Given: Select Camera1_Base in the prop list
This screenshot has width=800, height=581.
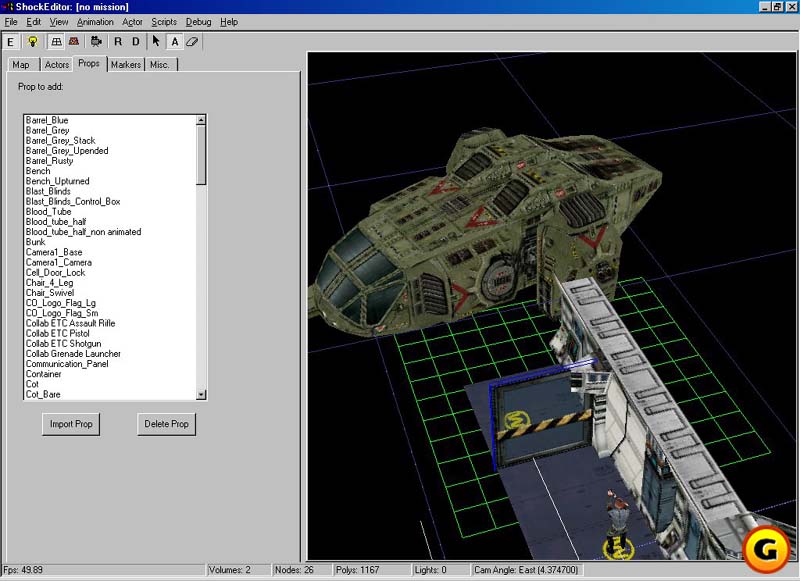Looking at the screenshot, I should click(x=54, y=252).
